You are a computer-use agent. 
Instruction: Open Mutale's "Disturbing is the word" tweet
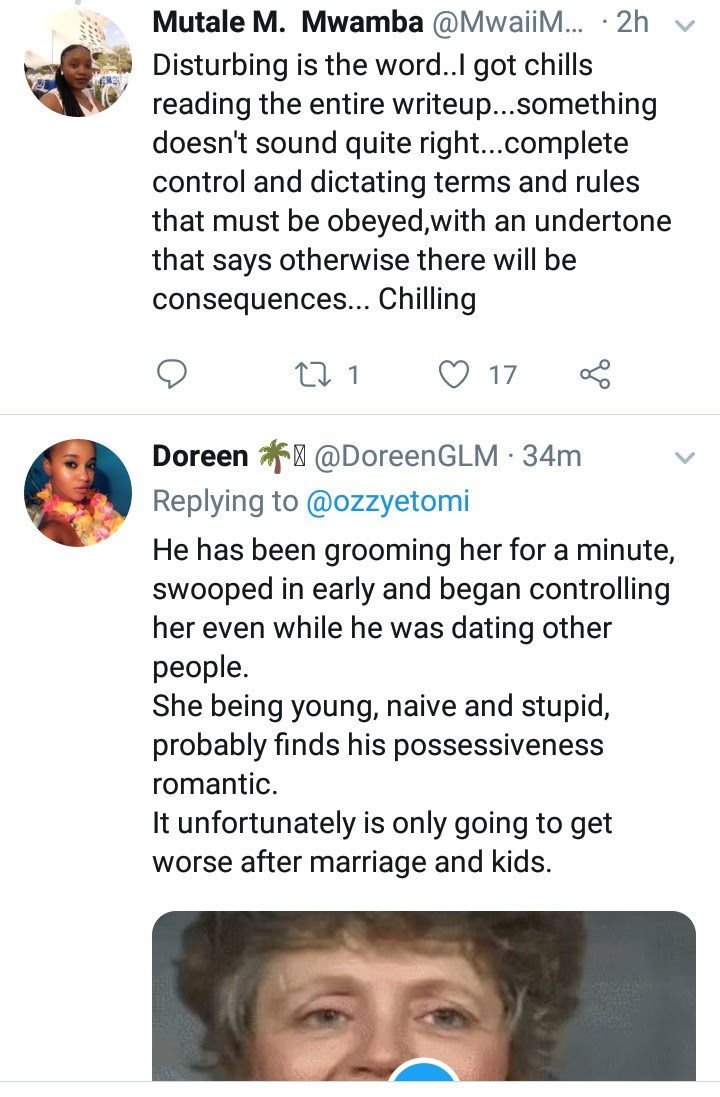pyautogui.click(x=400, y=182)
